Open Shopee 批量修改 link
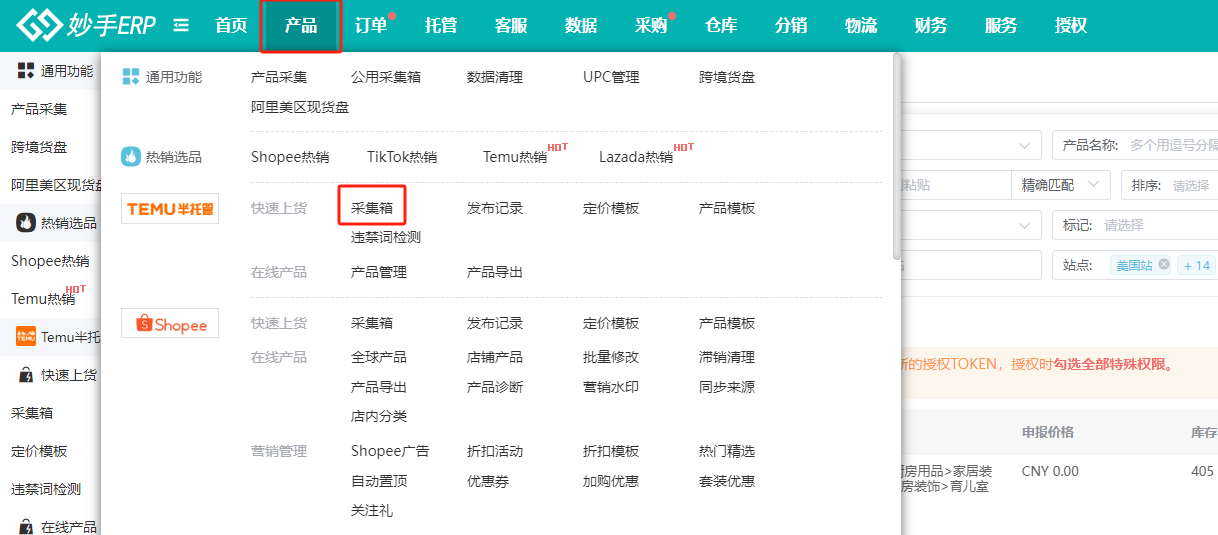This screenshot has height=535, width=1218. (x=611, y=357)
